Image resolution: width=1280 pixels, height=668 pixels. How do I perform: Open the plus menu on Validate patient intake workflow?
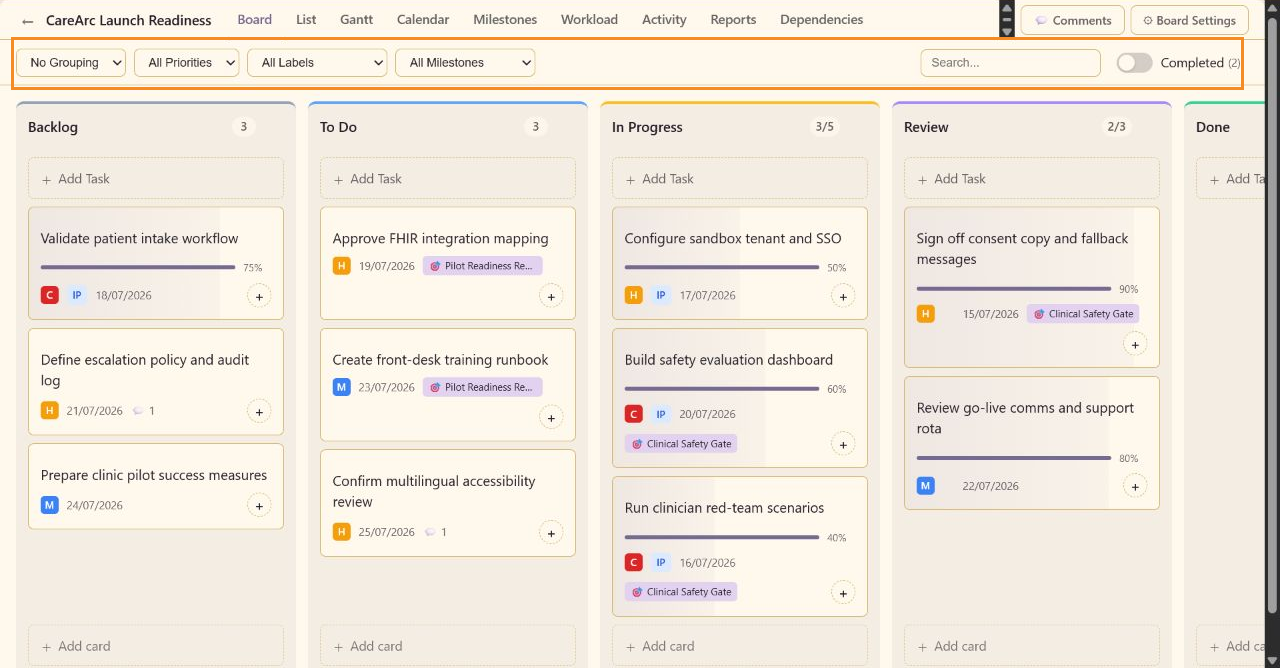tap(259, 296)
